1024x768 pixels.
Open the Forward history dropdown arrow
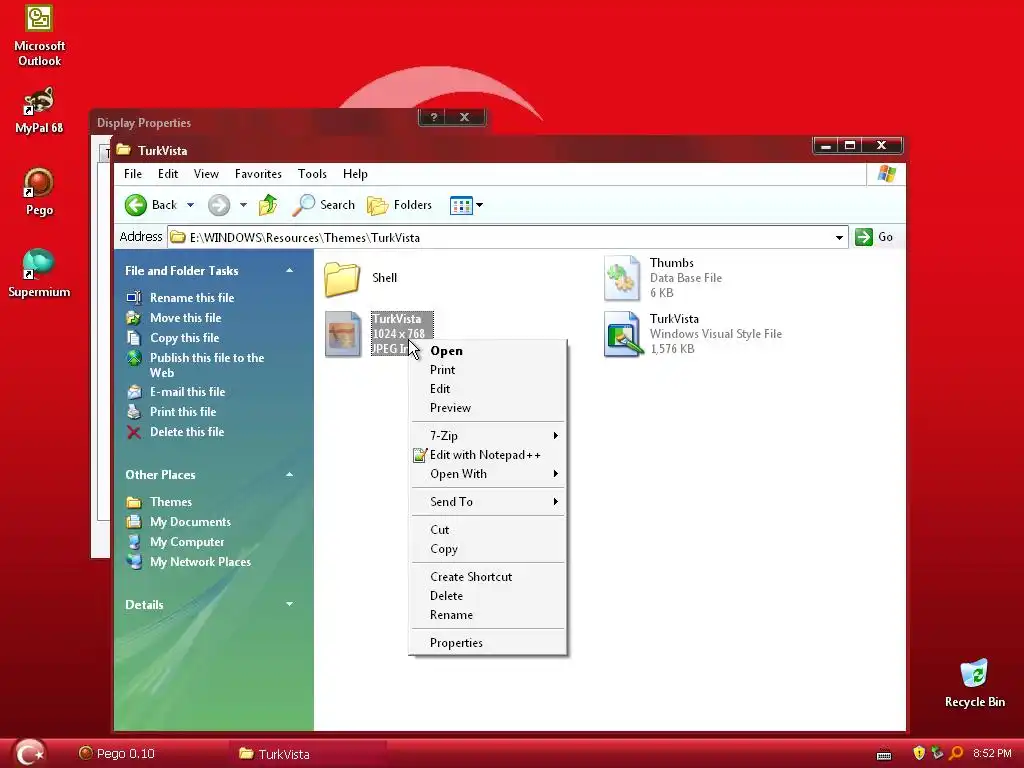coord(243,205)
